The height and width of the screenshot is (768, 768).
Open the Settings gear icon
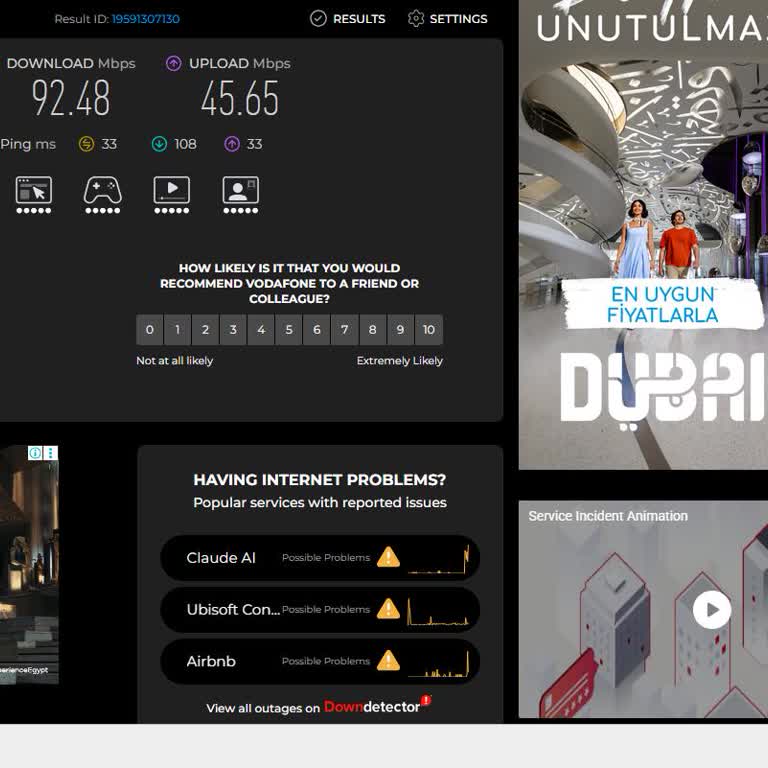point(415,19)
